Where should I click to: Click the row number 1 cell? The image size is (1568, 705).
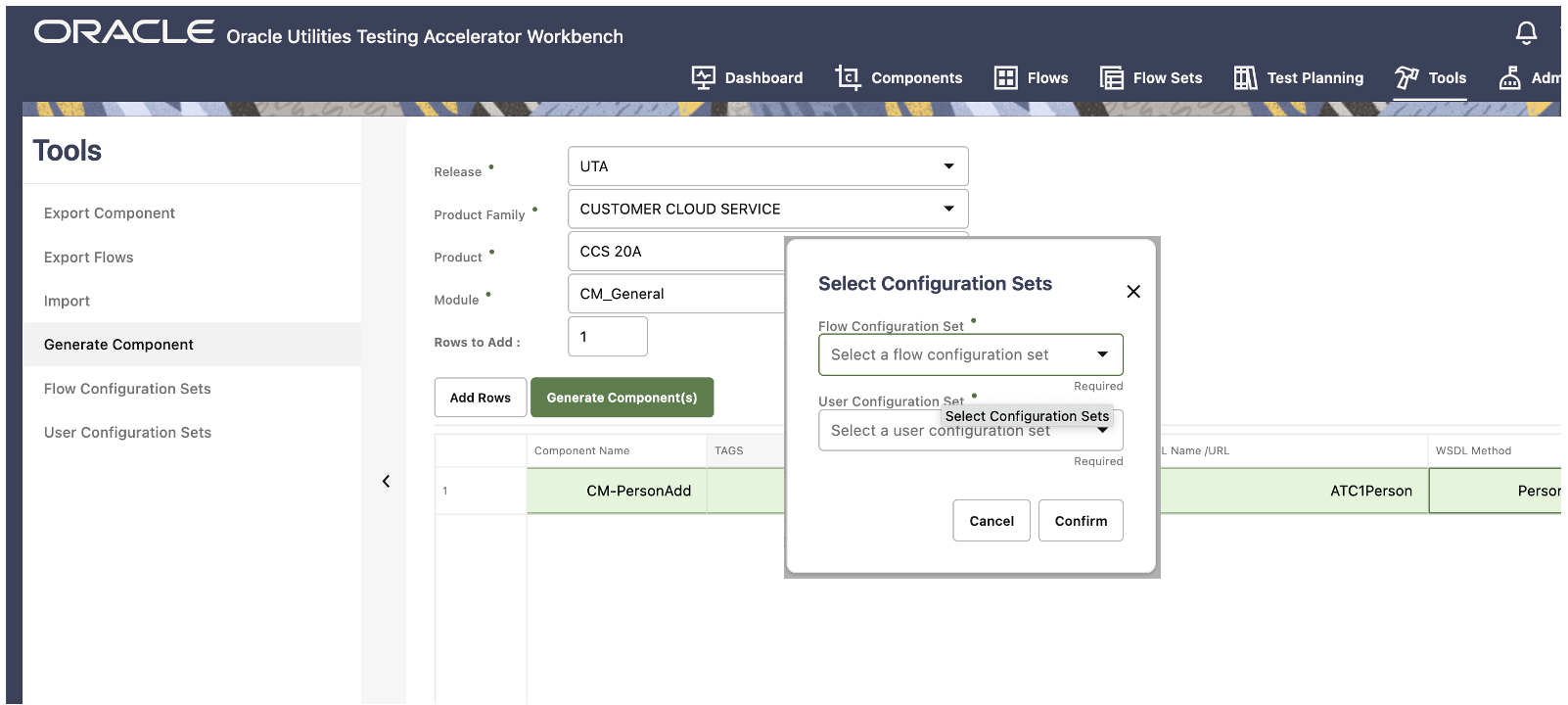pos(481,491)
